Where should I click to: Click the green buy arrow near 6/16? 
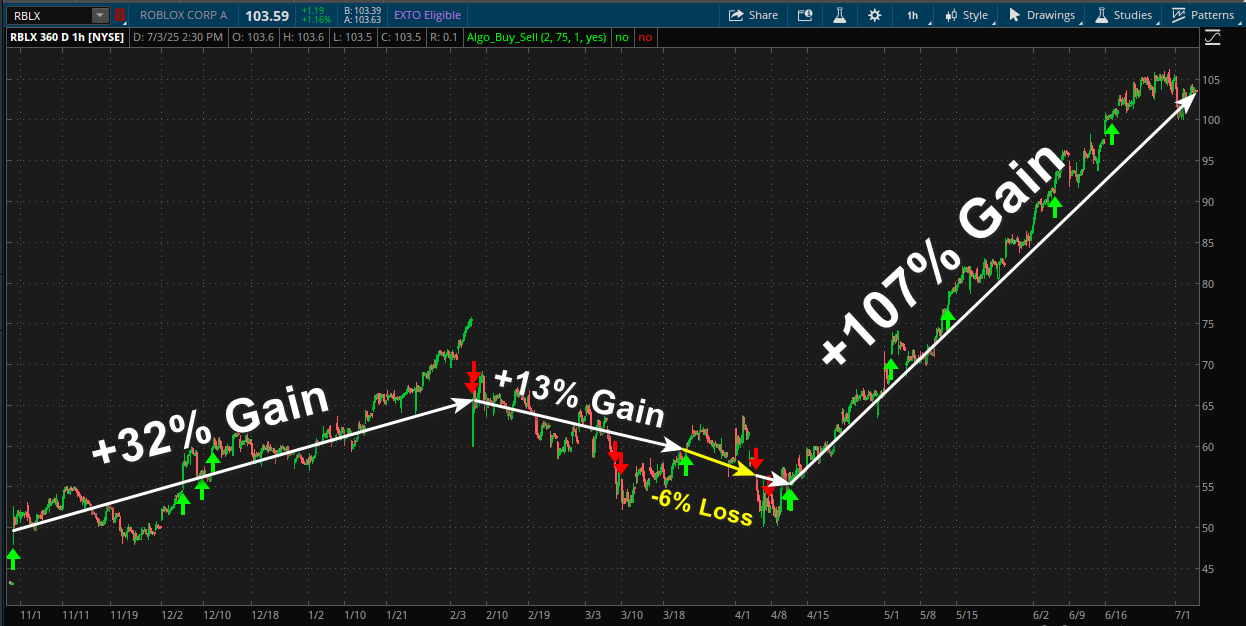(1111, 134)
